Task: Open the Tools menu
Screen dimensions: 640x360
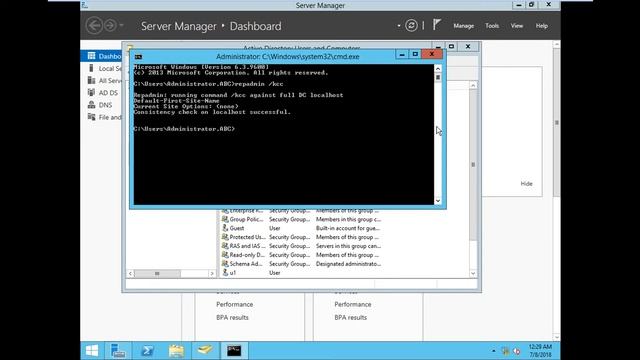Action: (x=492, y=26)
